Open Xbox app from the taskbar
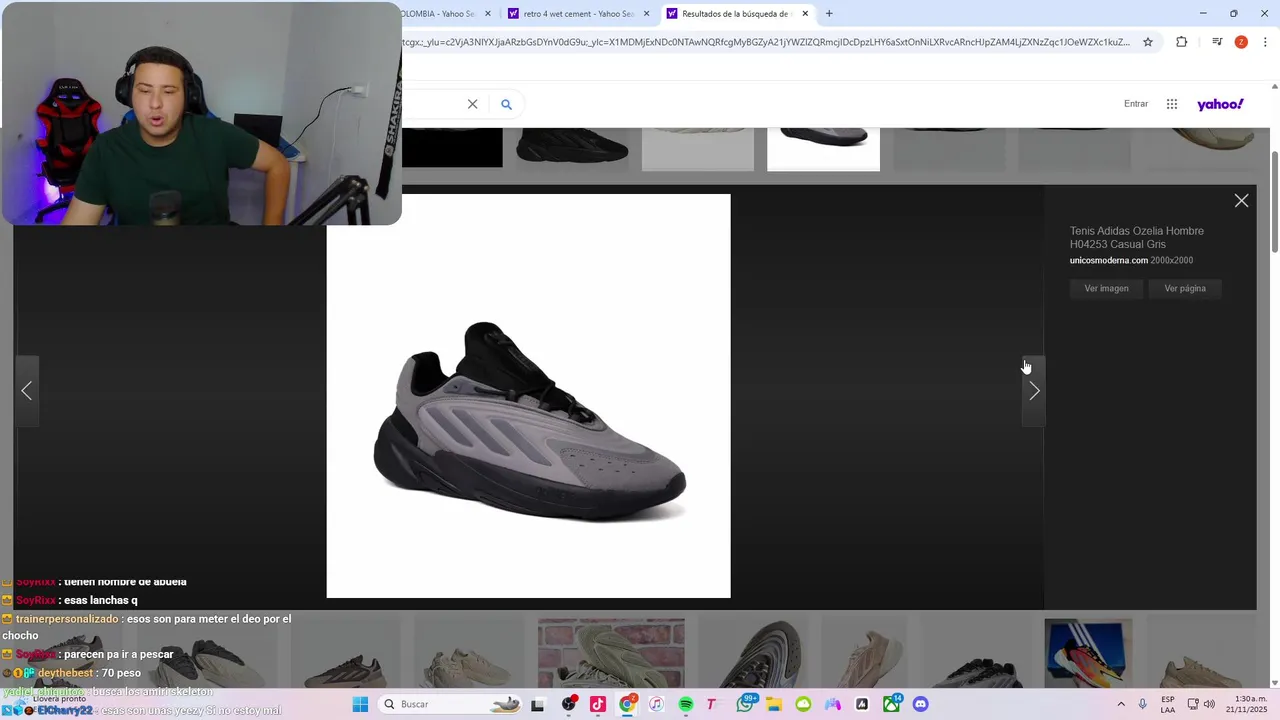Image resolution: width=1280 pixels, height=720 pixels. [891, 704]
